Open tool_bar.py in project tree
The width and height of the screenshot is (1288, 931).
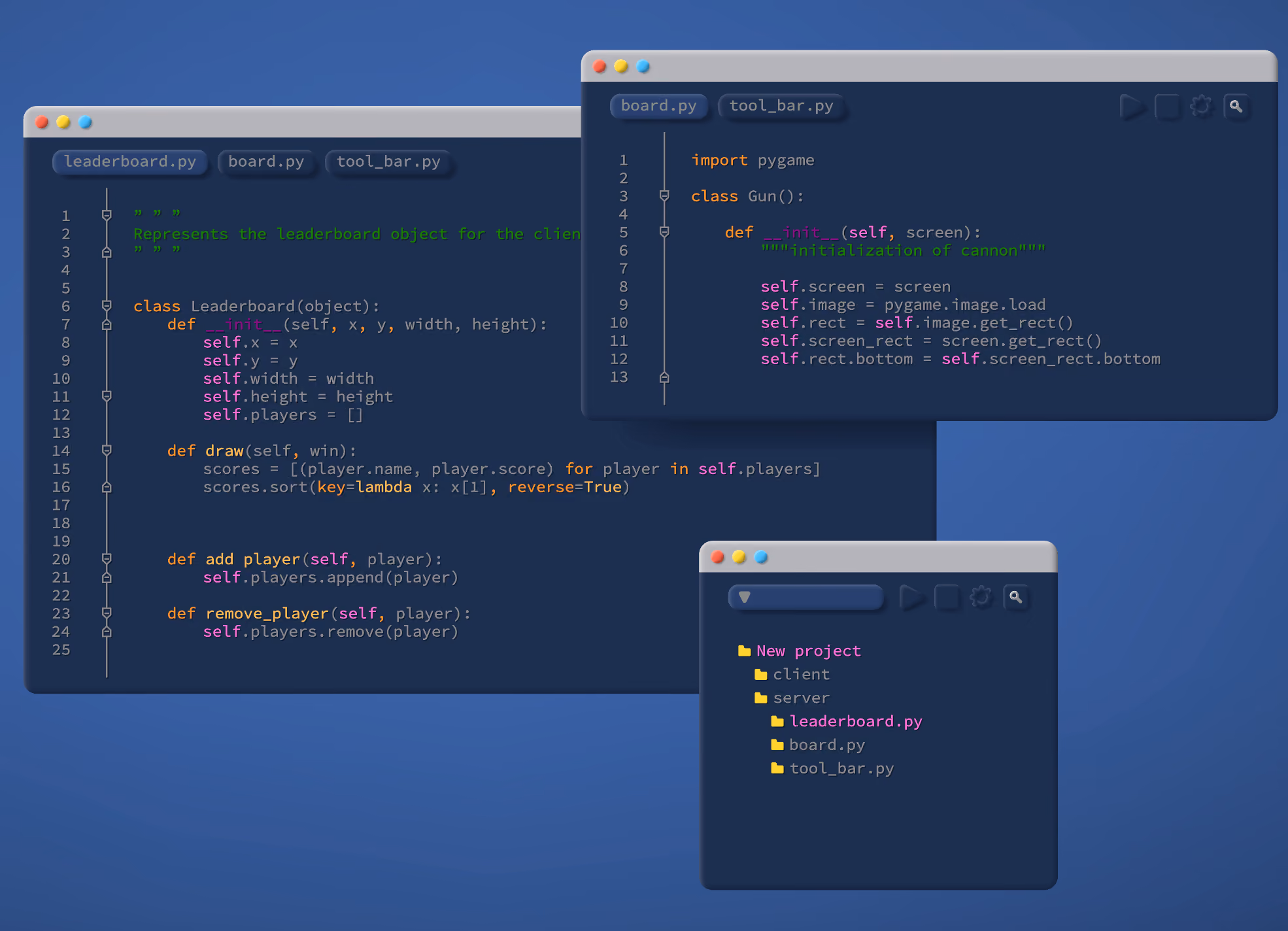(841, 768)
